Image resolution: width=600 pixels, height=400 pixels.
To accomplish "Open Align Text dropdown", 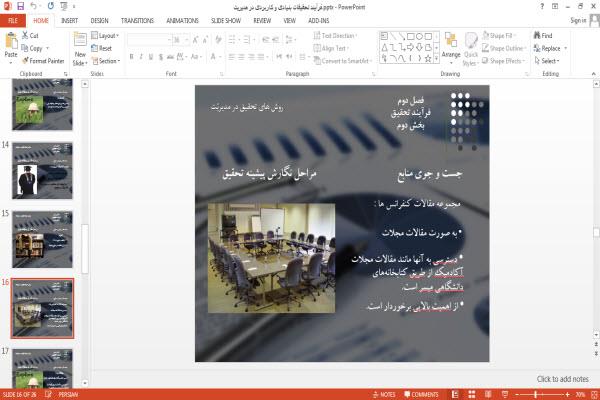I will click(x=330, y=48).
